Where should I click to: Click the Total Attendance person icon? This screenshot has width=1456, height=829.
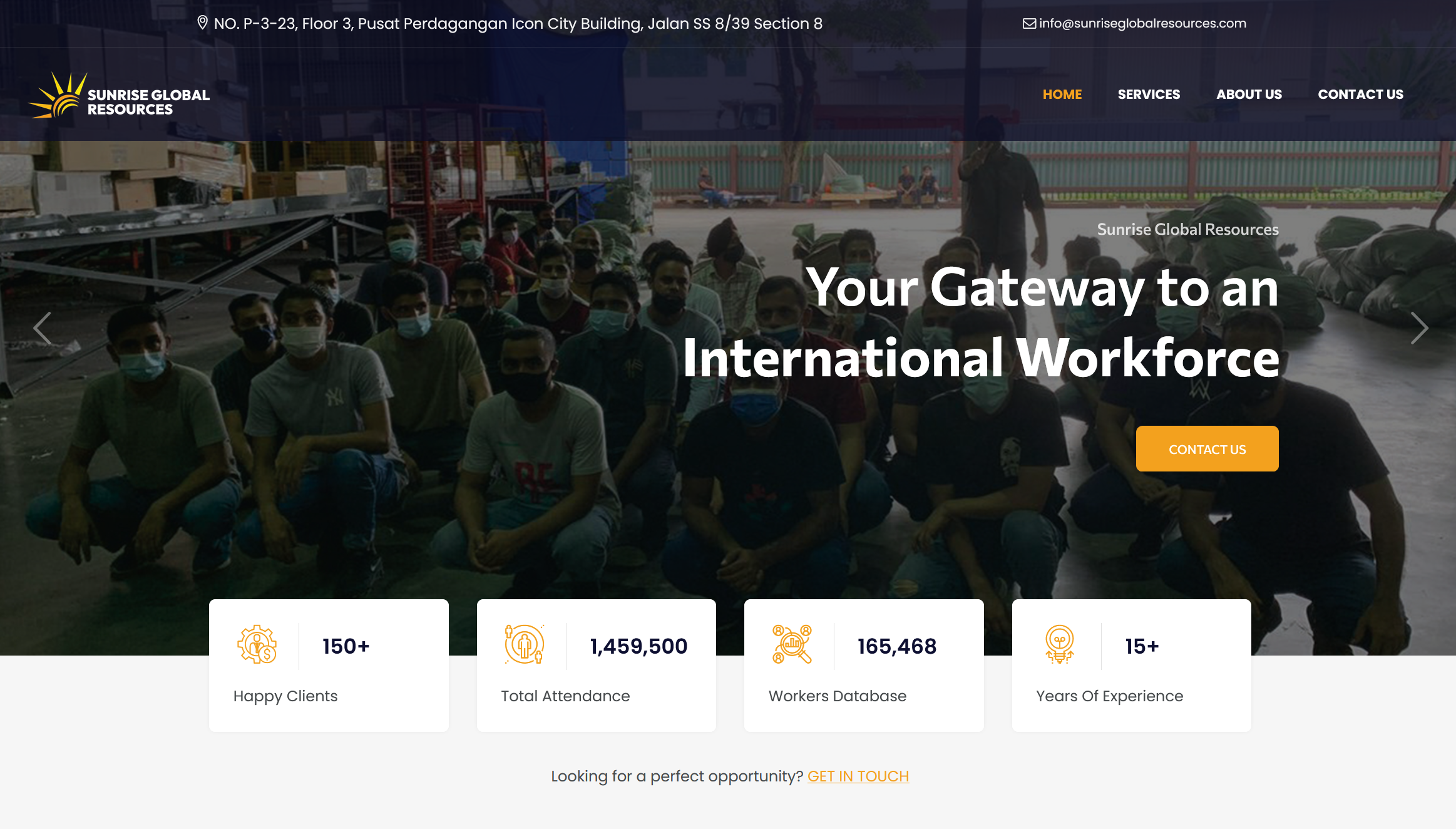pyautogui.click(x=524, y=645)
